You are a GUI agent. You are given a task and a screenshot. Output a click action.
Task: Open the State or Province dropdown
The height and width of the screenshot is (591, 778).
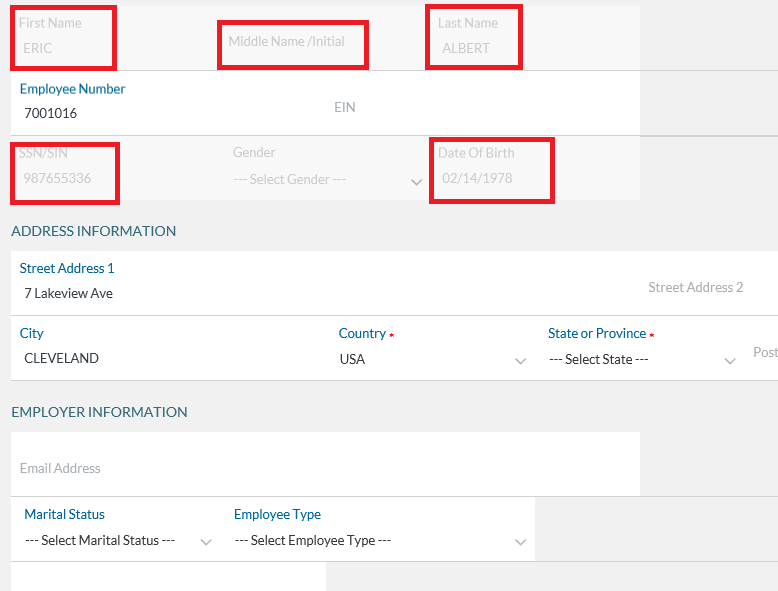tap(642, 359)
